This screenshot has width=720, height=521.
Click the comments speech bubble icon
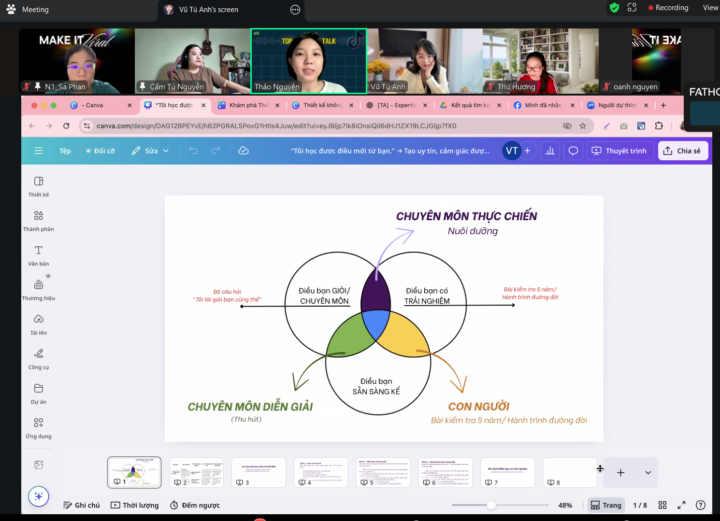pyautogui.click(x=573, y=151)
